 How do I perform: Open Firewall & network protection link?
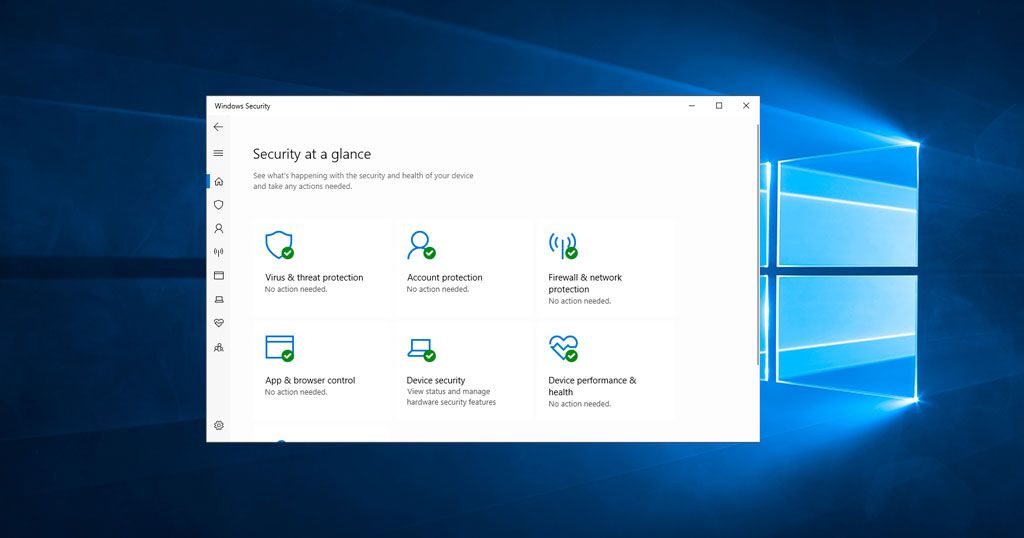585,283
